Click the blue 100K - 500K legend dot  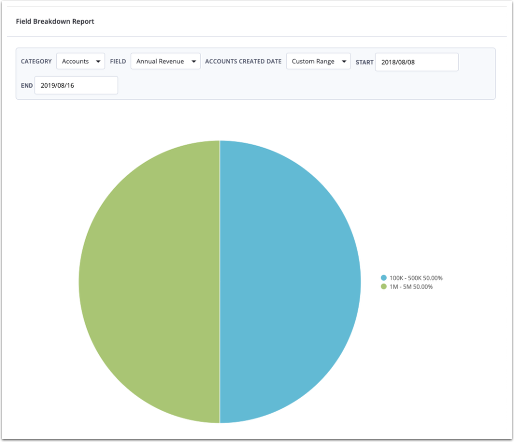[x=384, y=278]
